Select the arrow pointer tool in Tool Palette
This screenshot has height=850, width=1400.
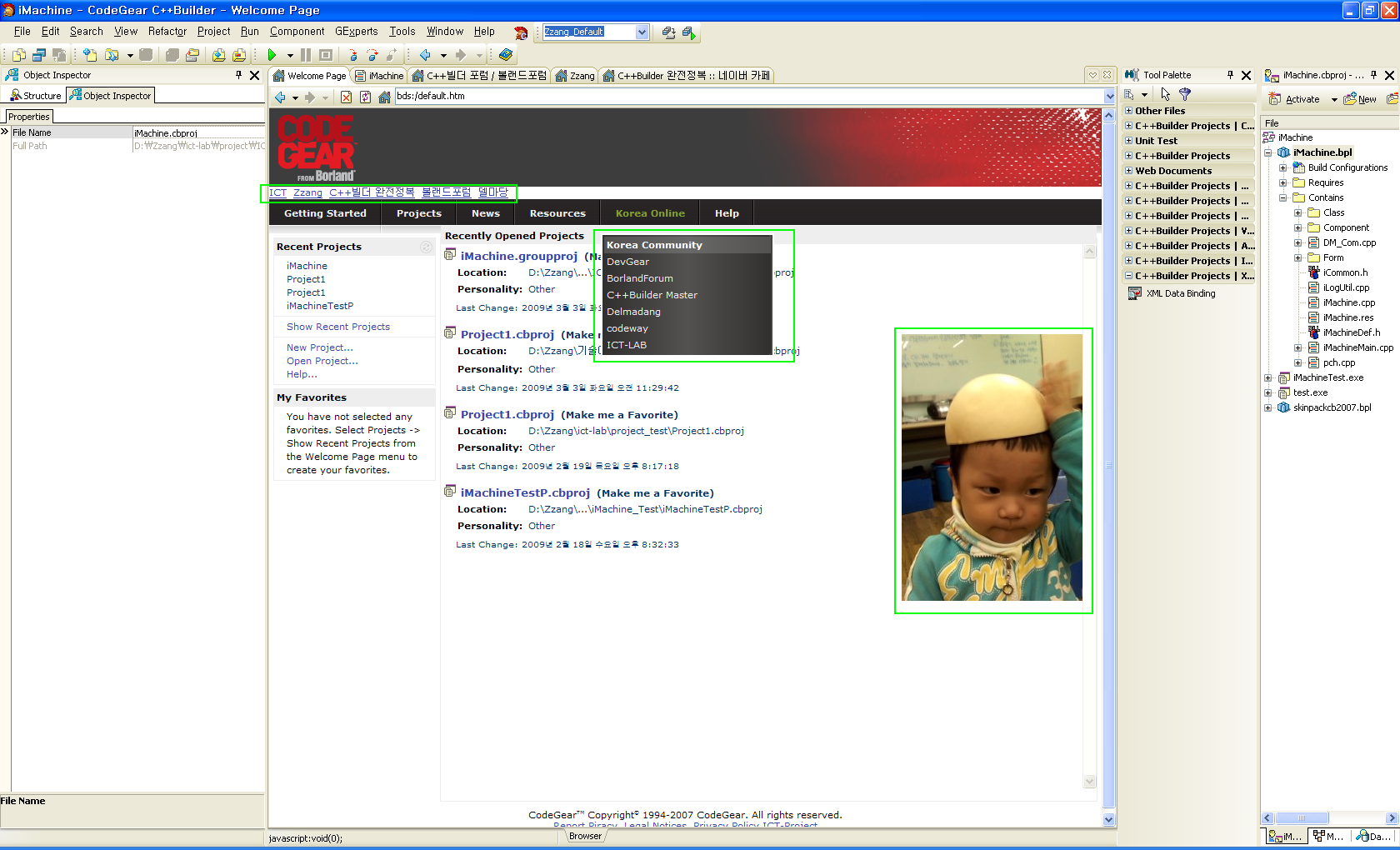[1165, 94]
